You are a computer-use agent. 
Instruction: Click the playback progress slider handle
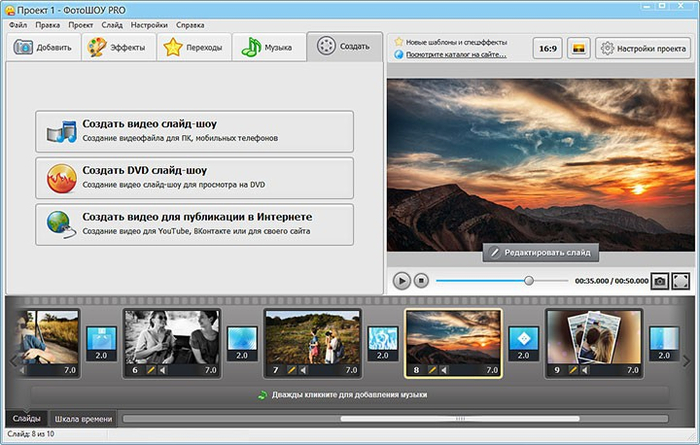(529, 281)
